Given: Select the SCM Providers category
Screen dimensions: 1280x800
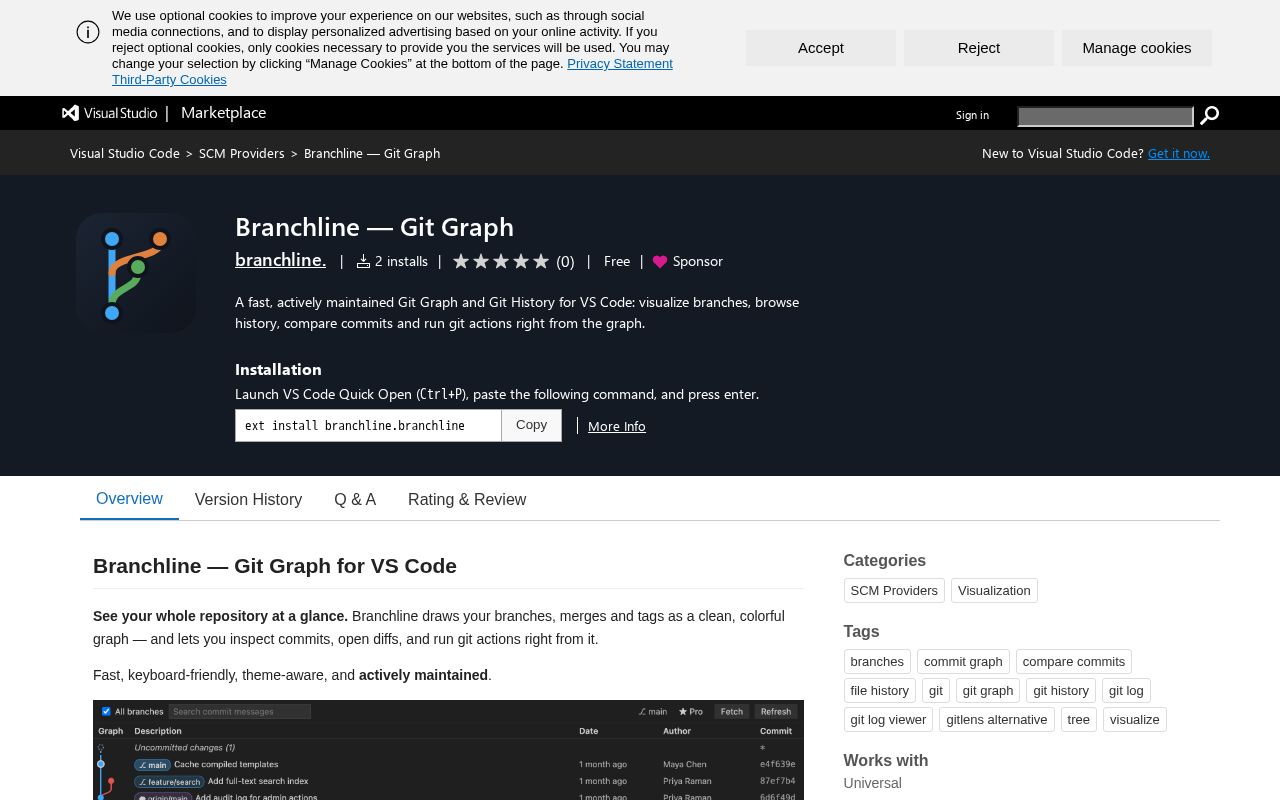Looking at the screenshot, I should point(894,591).
